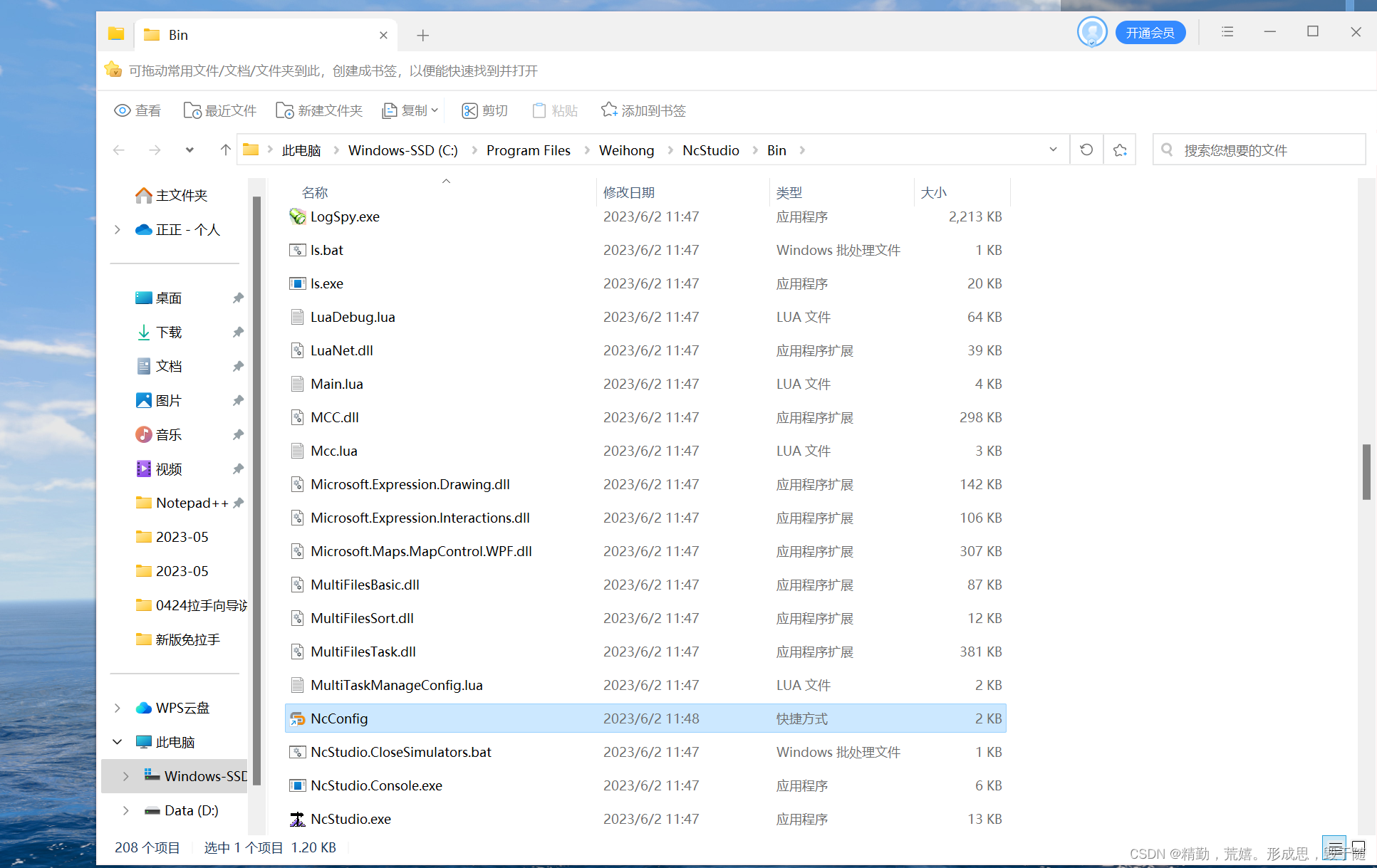Open 文档 in the sidebar
The image size is (1377, 868).
tap(159, 366)
